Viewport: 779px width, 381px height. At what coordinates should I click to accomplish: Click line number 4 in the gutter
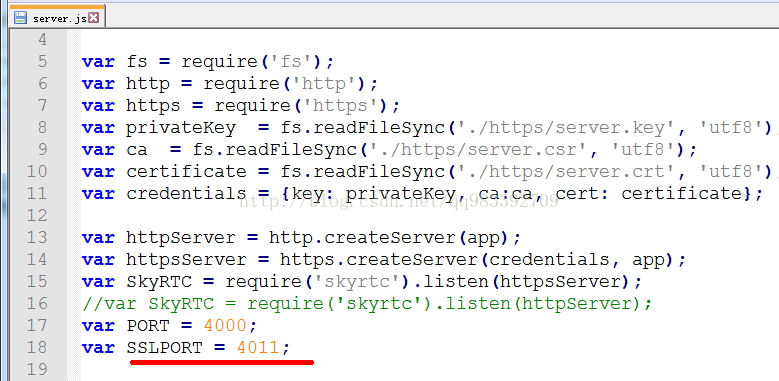point(42,39)
